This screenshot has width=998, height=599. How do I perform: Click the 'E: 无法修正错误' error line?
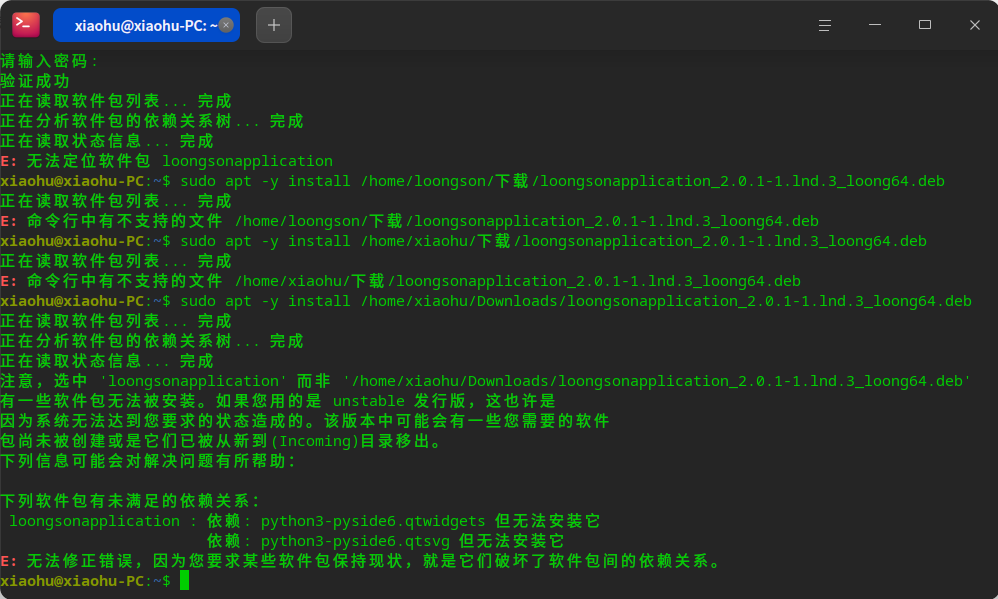362,561
